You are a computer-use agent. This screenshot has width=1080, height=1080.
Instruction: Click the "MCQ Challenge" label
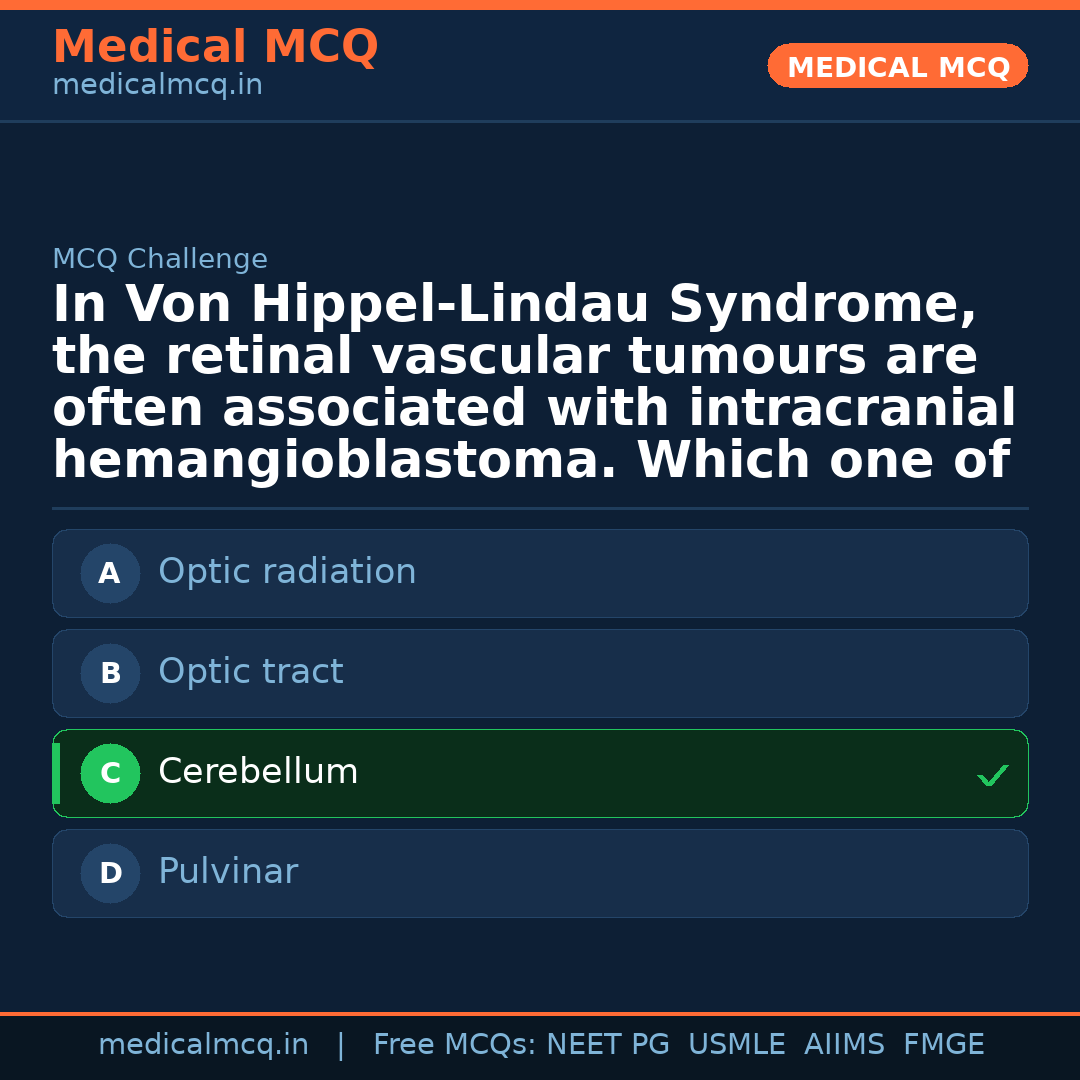tap(160, 260)
